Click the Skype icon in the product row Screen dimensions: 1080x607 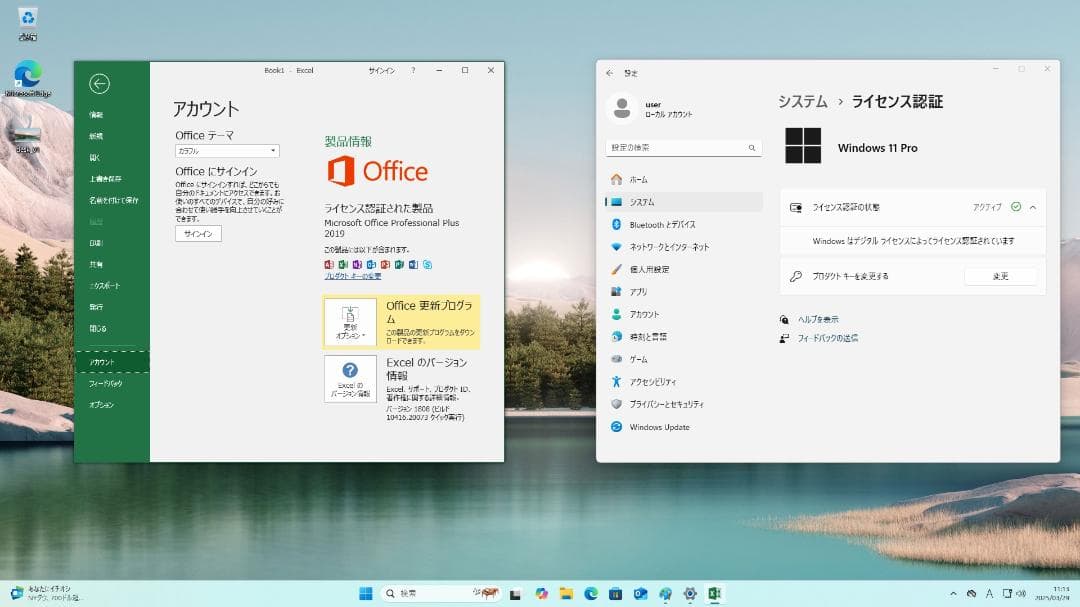(428, 264)
